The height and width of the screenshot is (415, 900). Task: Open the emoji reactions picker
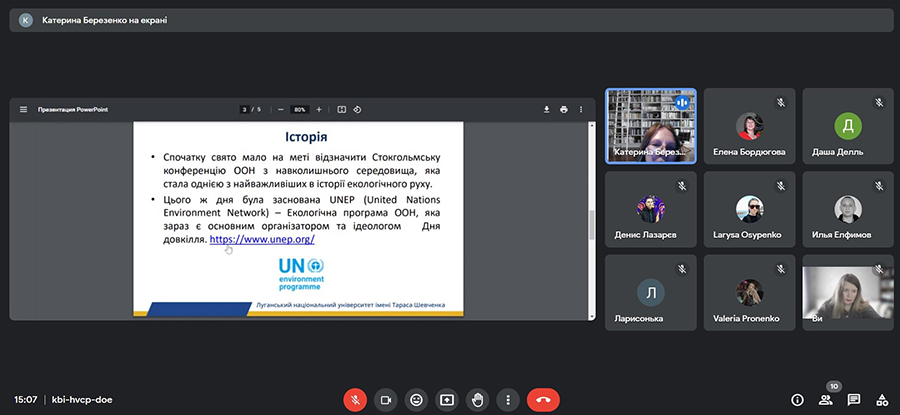coord(417,399)
